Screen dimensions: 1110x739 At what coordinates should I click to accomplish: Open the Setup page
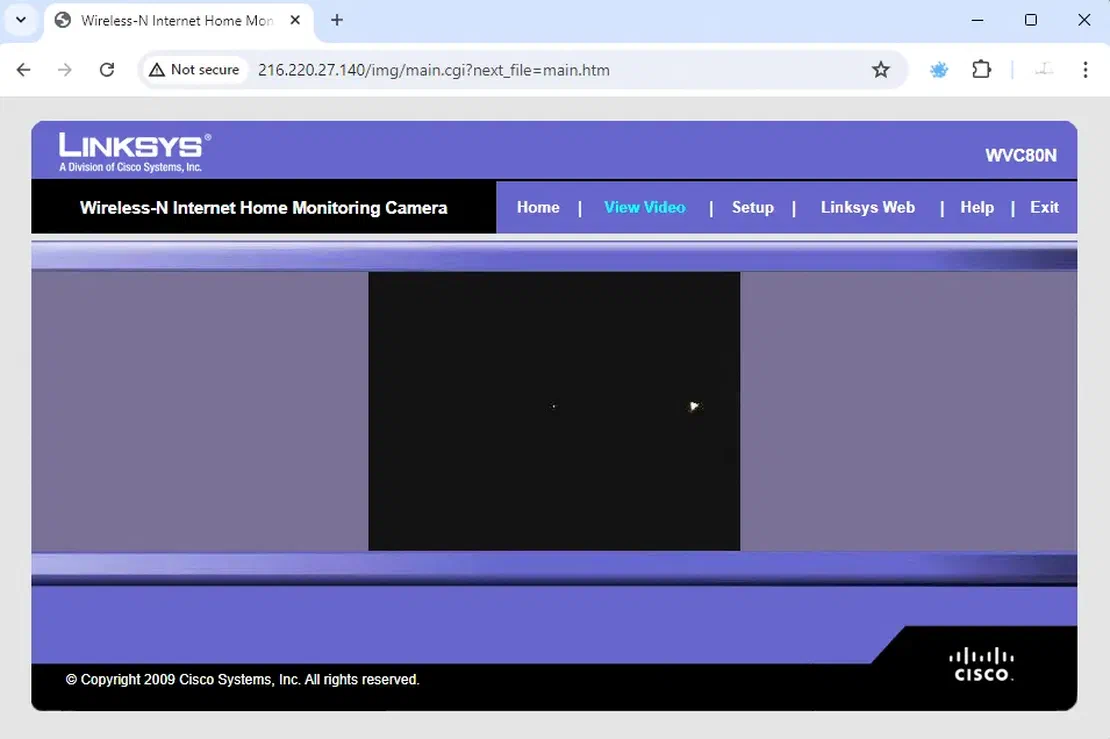tap(752, 207)
